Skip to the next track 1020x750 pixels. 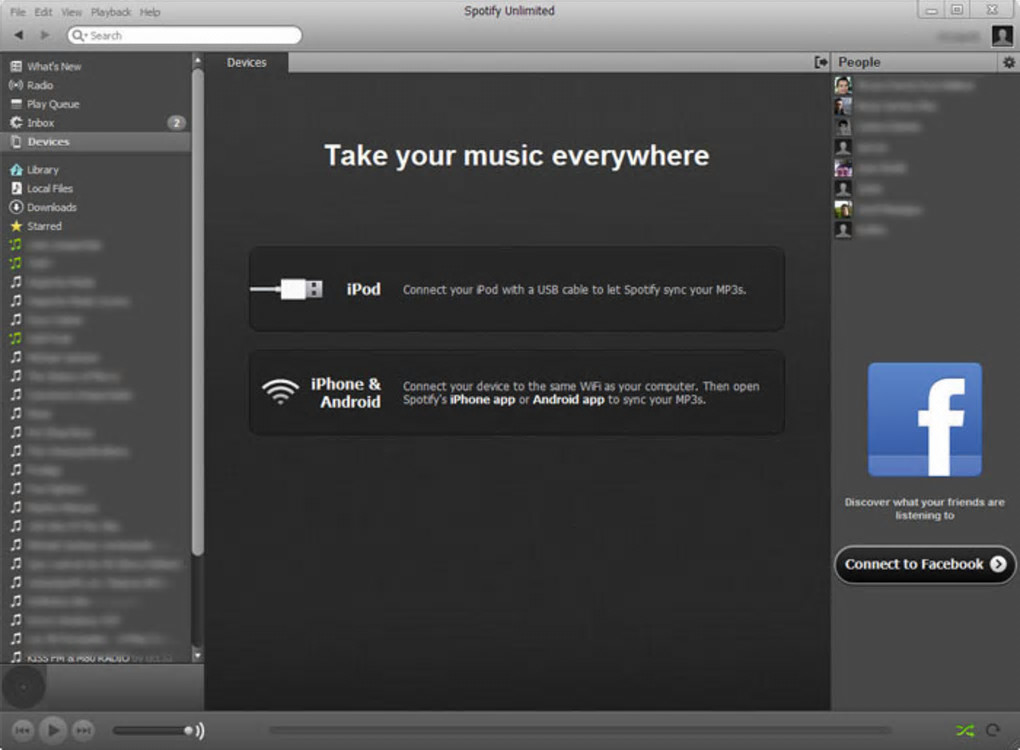(83, 730)
